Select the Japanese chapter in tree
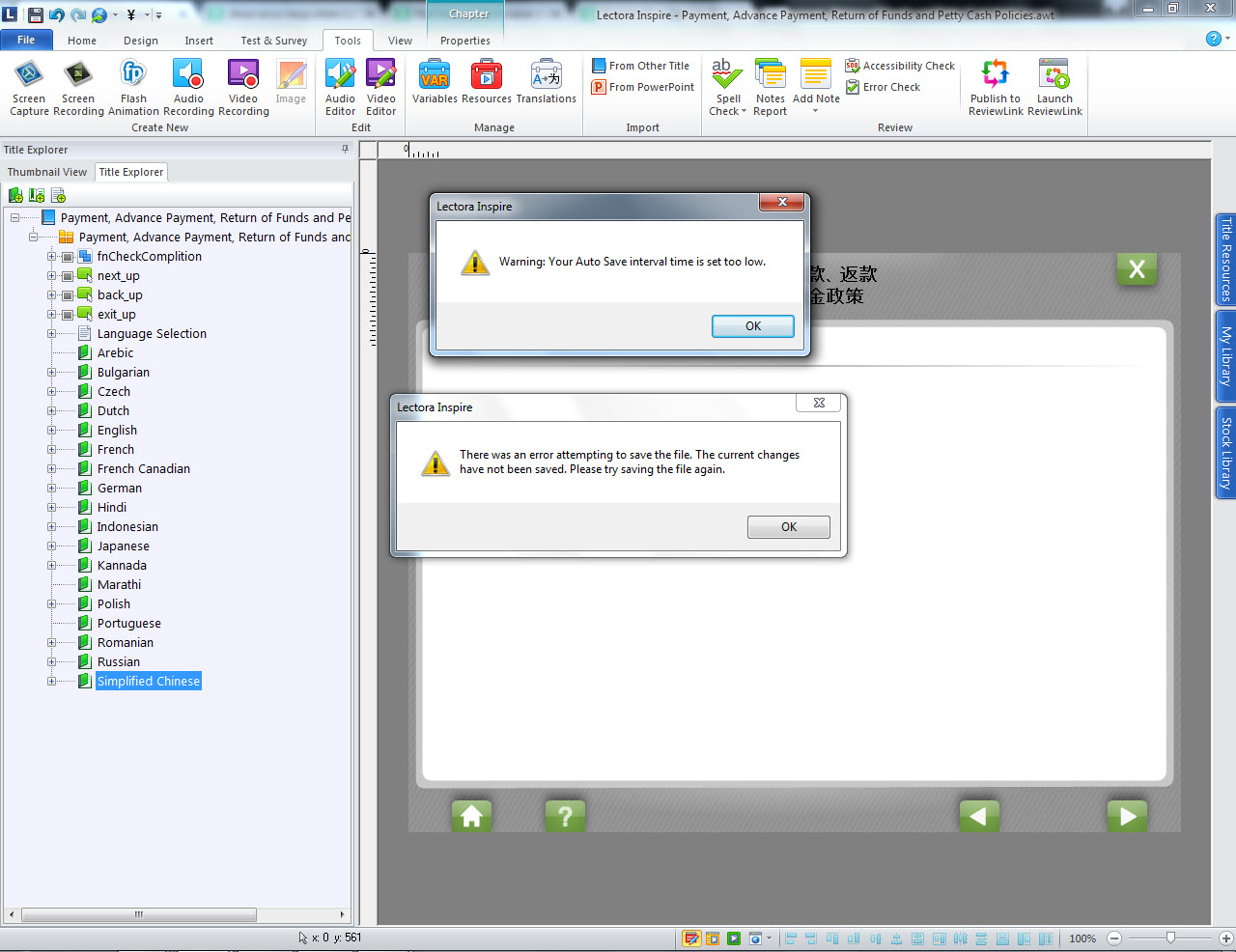This screenshot has height=952, width=1236. (x=123, y=546)
